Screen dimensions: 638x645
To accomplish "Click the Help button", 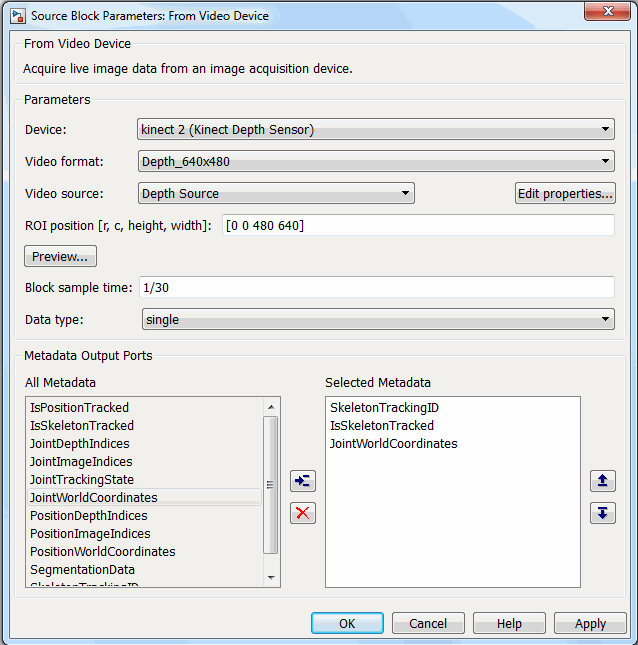I will [509, 623].
